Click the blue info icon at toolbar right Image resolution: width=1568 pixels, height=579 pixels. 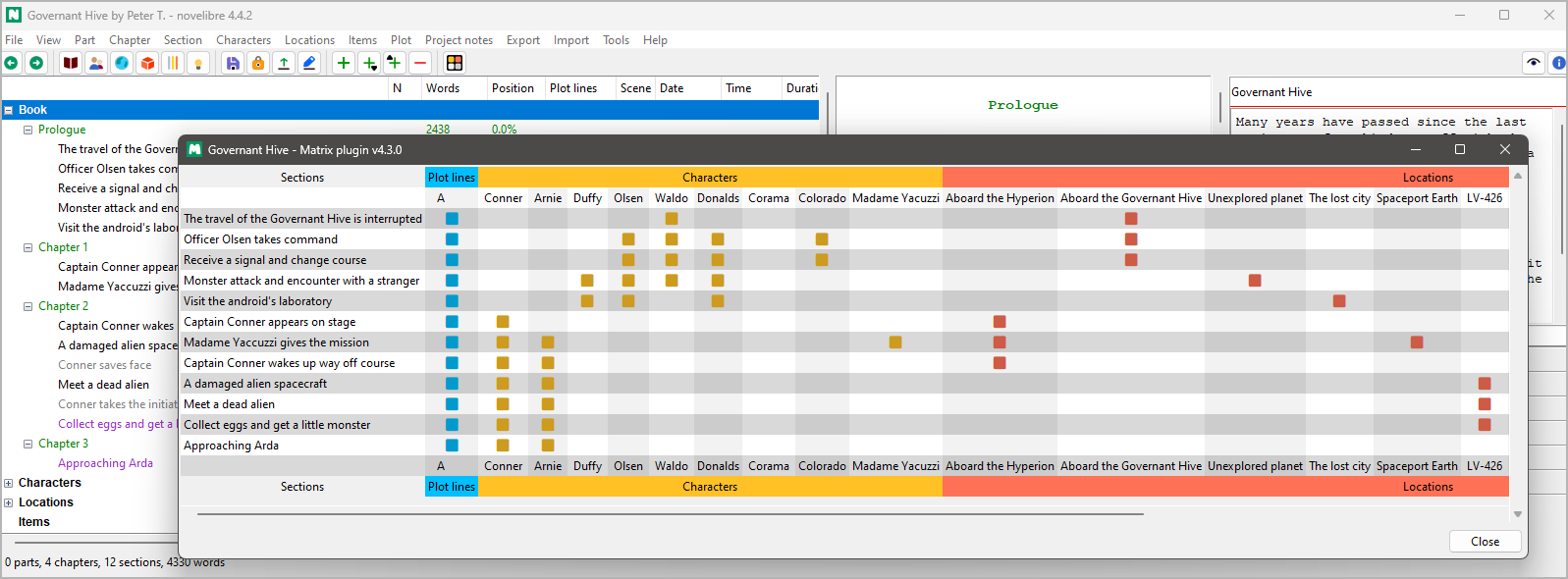click(x=1558, y=63)
